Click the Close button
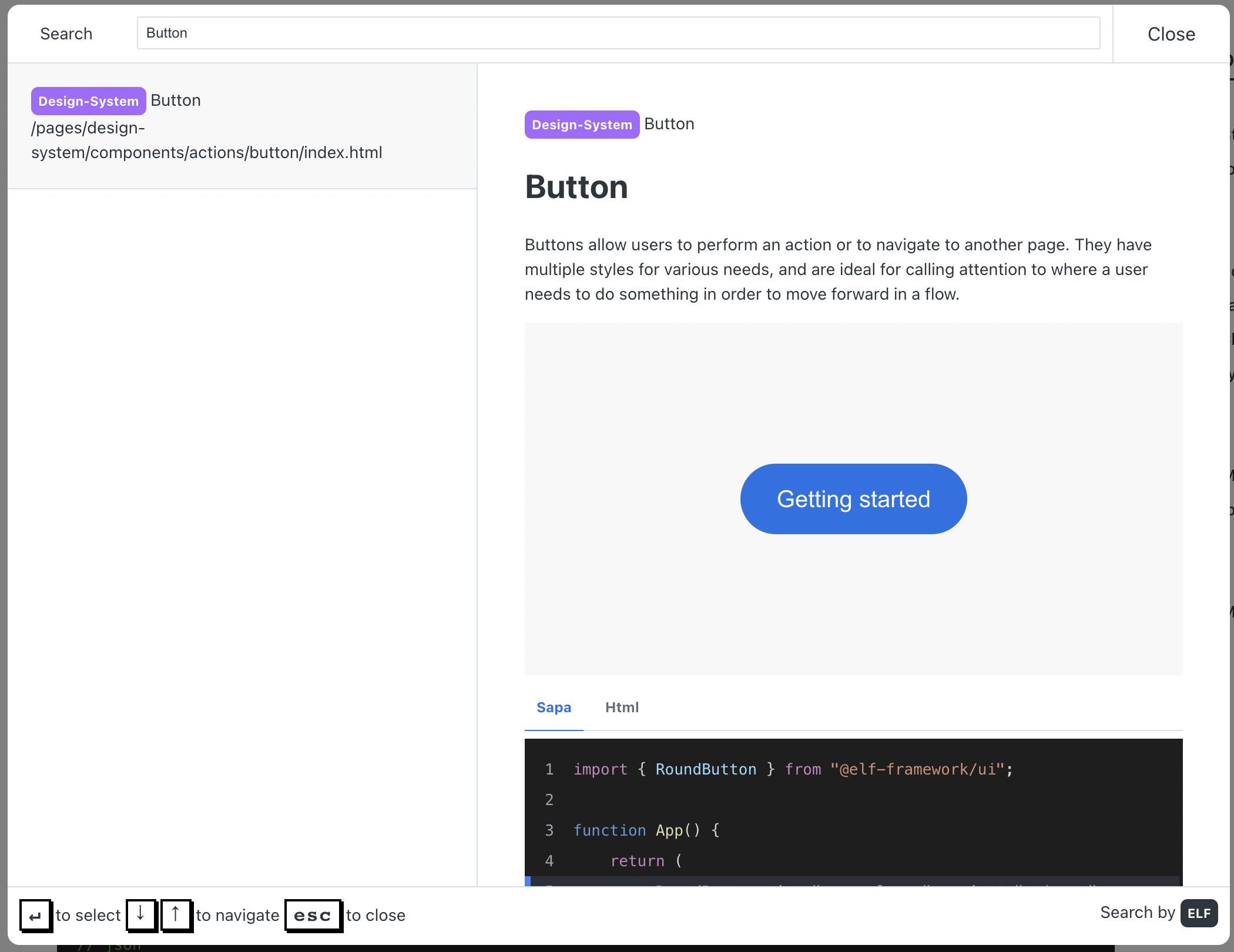1234x952 pixels. 1170,33
